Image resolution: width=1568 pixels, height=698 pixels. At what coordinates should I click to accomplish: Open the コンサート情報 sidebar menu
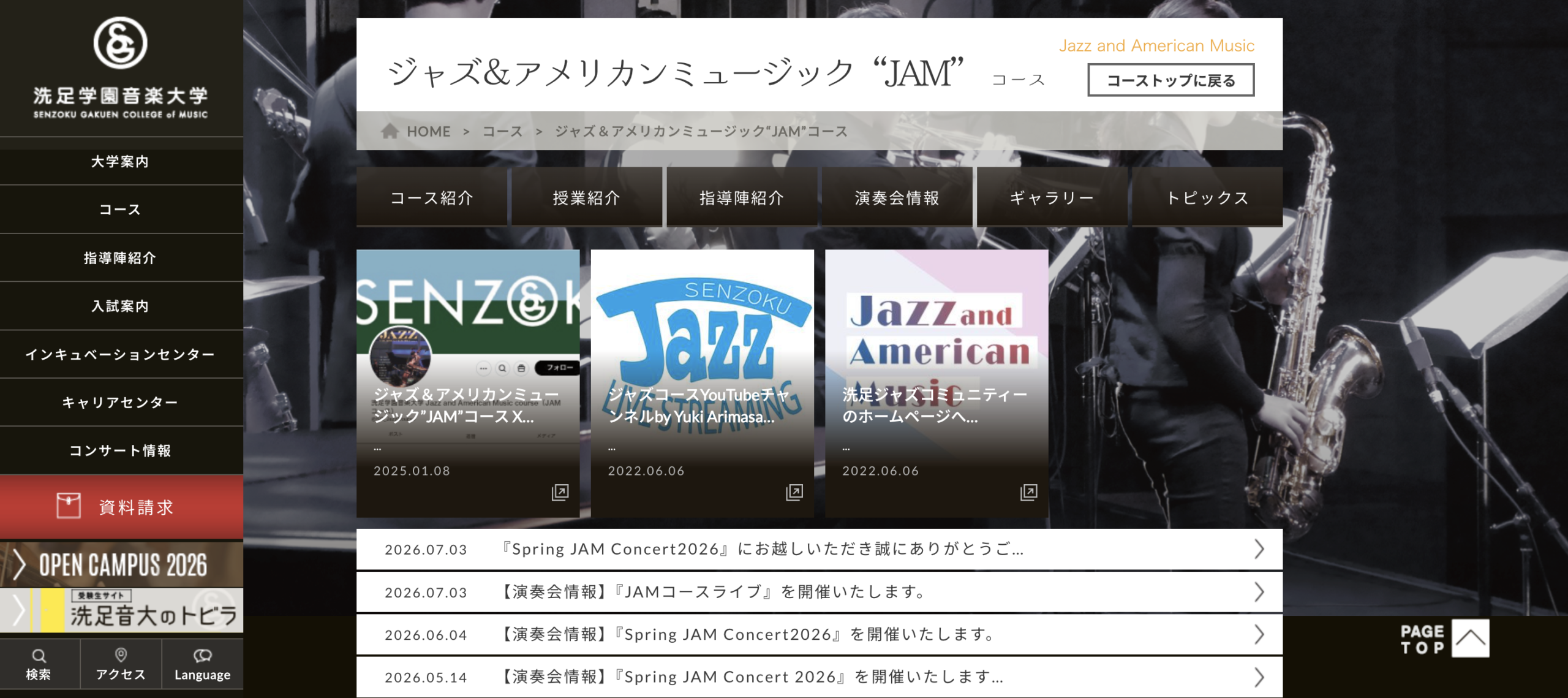click(121, 450)
